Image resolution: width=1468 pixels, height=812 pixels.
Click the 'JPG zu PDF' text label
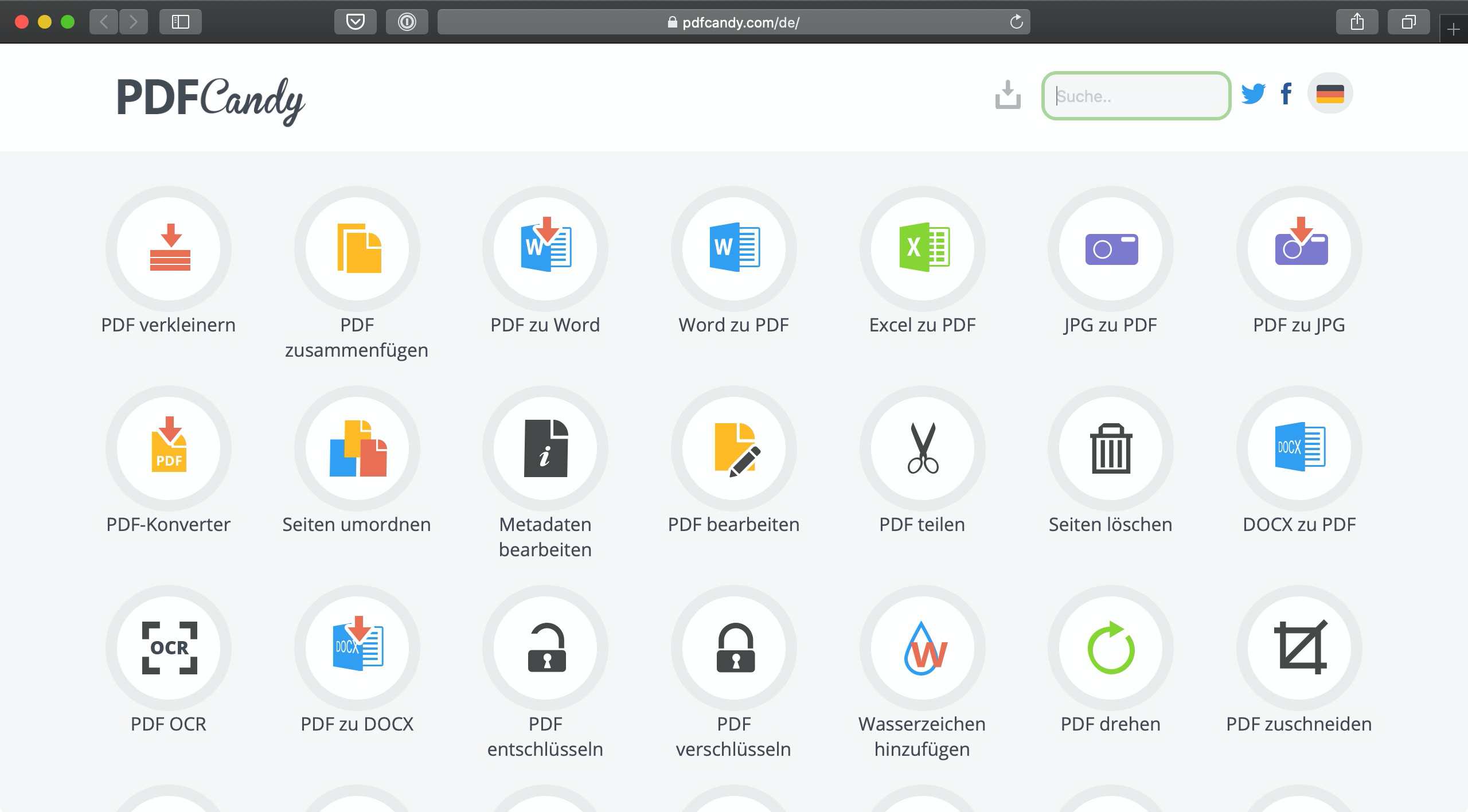(1110, 325)
